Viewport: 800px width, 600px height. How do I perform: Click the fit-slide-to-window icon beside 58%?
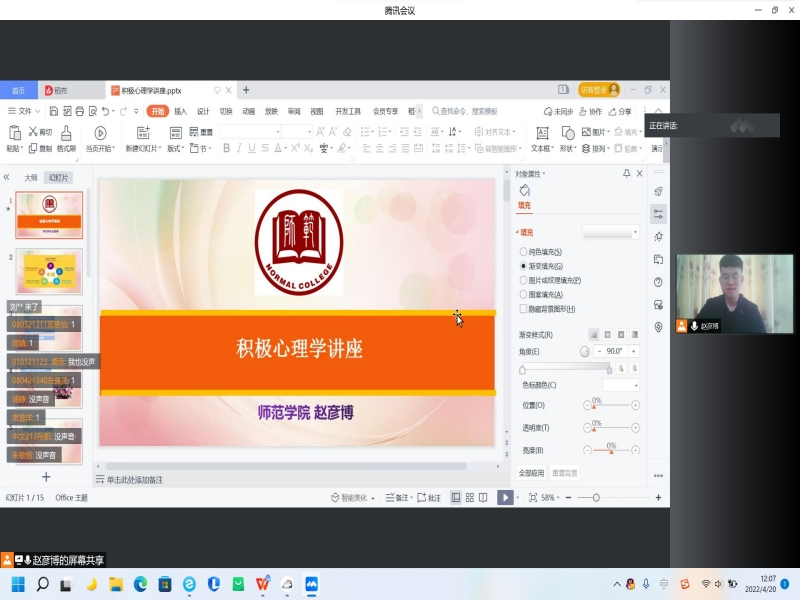533,497
